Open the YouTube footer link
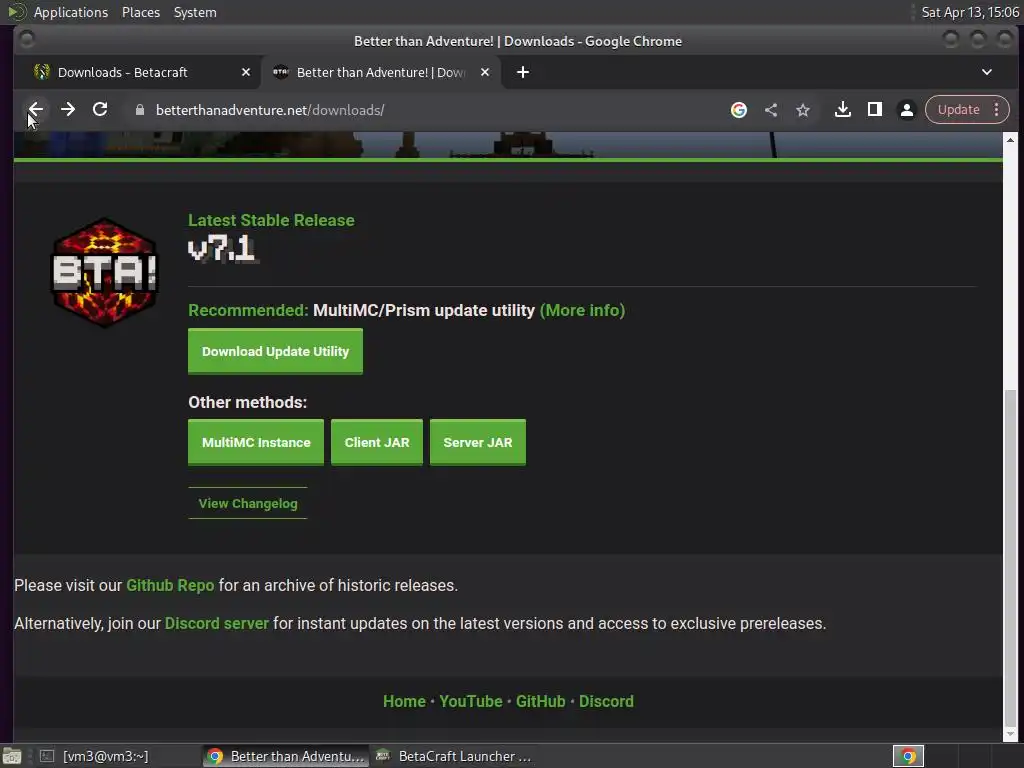The height and width of the screenshot is (768, 1024). pos(470,701)
